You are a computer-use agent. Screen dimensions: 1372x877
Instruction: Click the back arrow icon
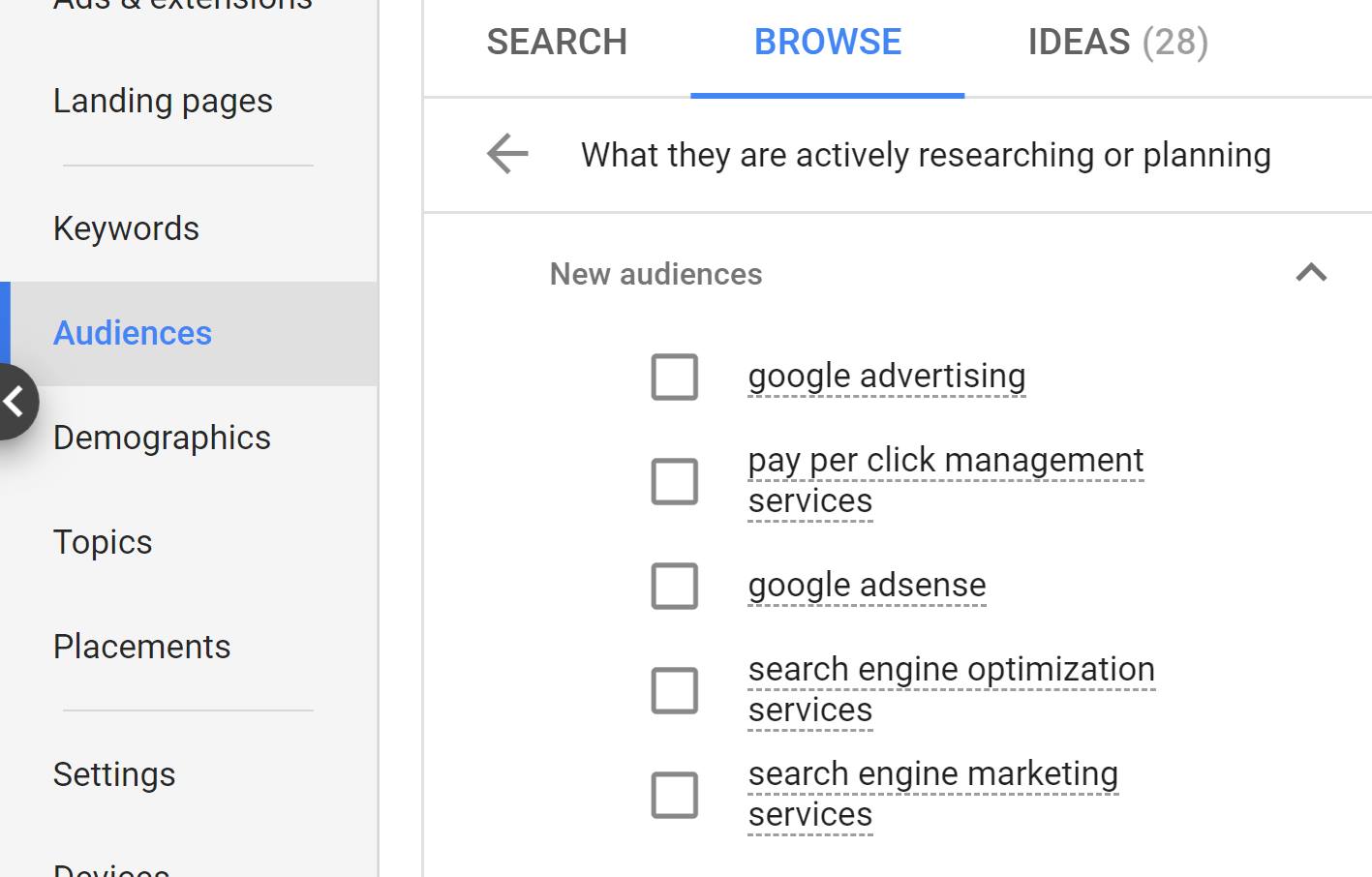[507, 154]
